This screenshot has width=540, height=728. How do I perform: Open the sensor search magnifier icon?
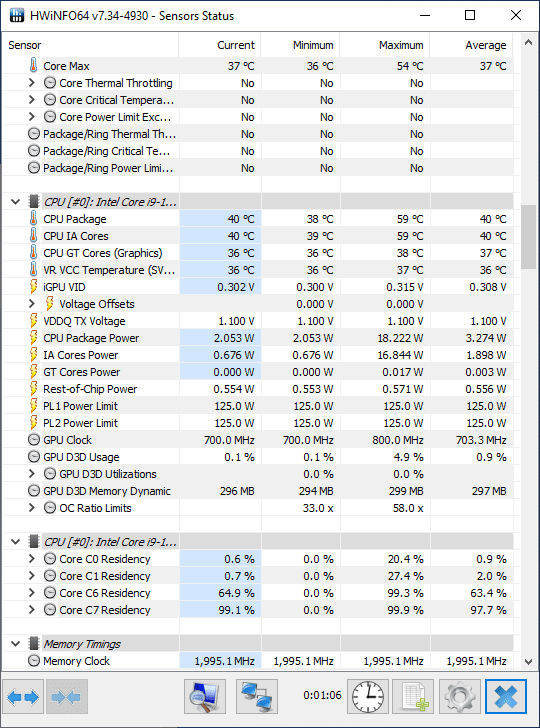pyautogui.click(x=205, y=697)
